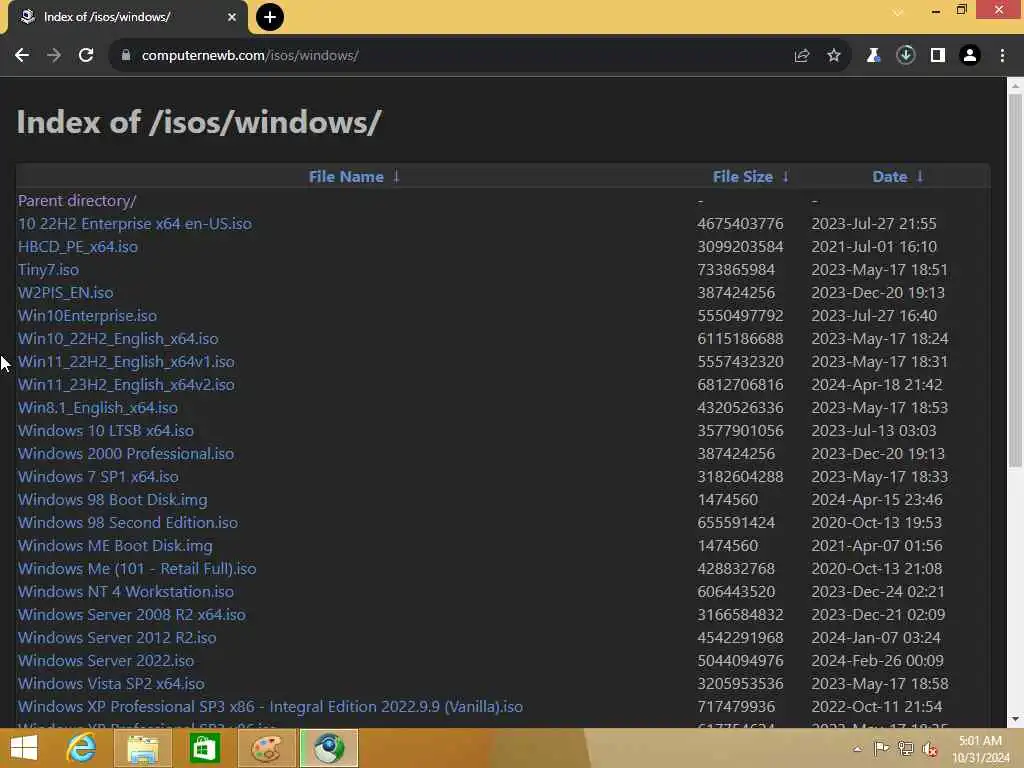Screen dimensions: 1024x768
Task: View site security lock info
Action: 125,56
